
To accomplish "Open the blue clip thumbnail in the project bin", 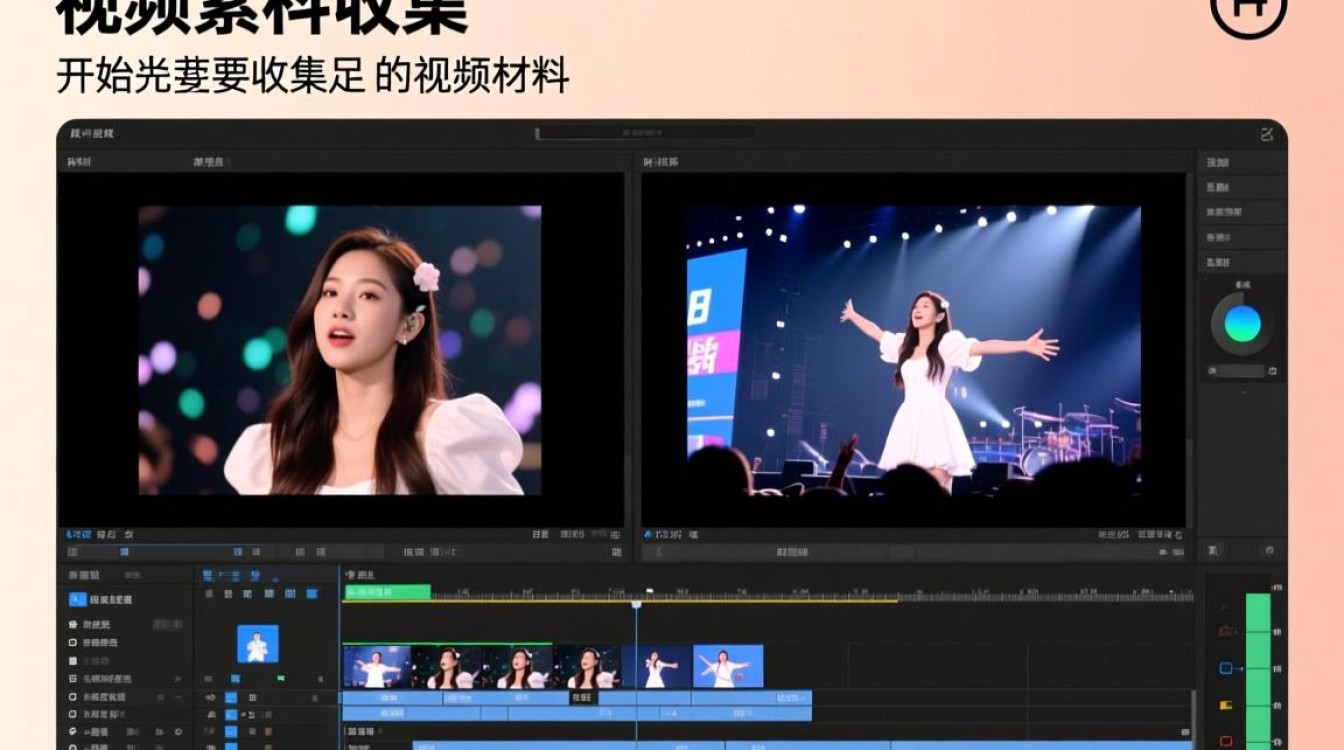I will [x=258, y=644].
